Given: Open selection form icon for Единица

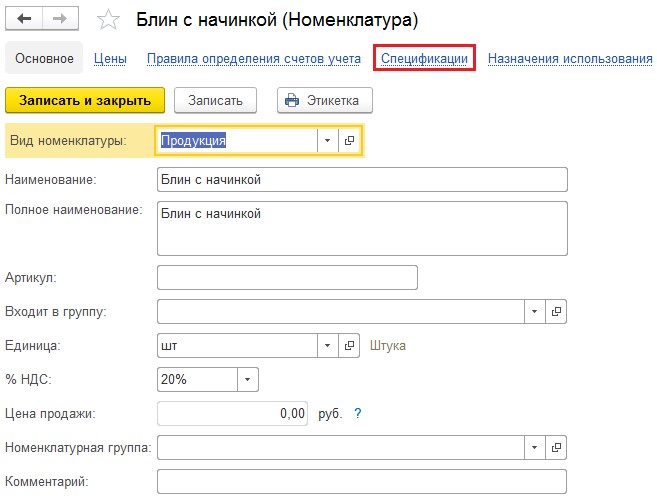Looking at the screenshot, I should (x=349, y=346).
